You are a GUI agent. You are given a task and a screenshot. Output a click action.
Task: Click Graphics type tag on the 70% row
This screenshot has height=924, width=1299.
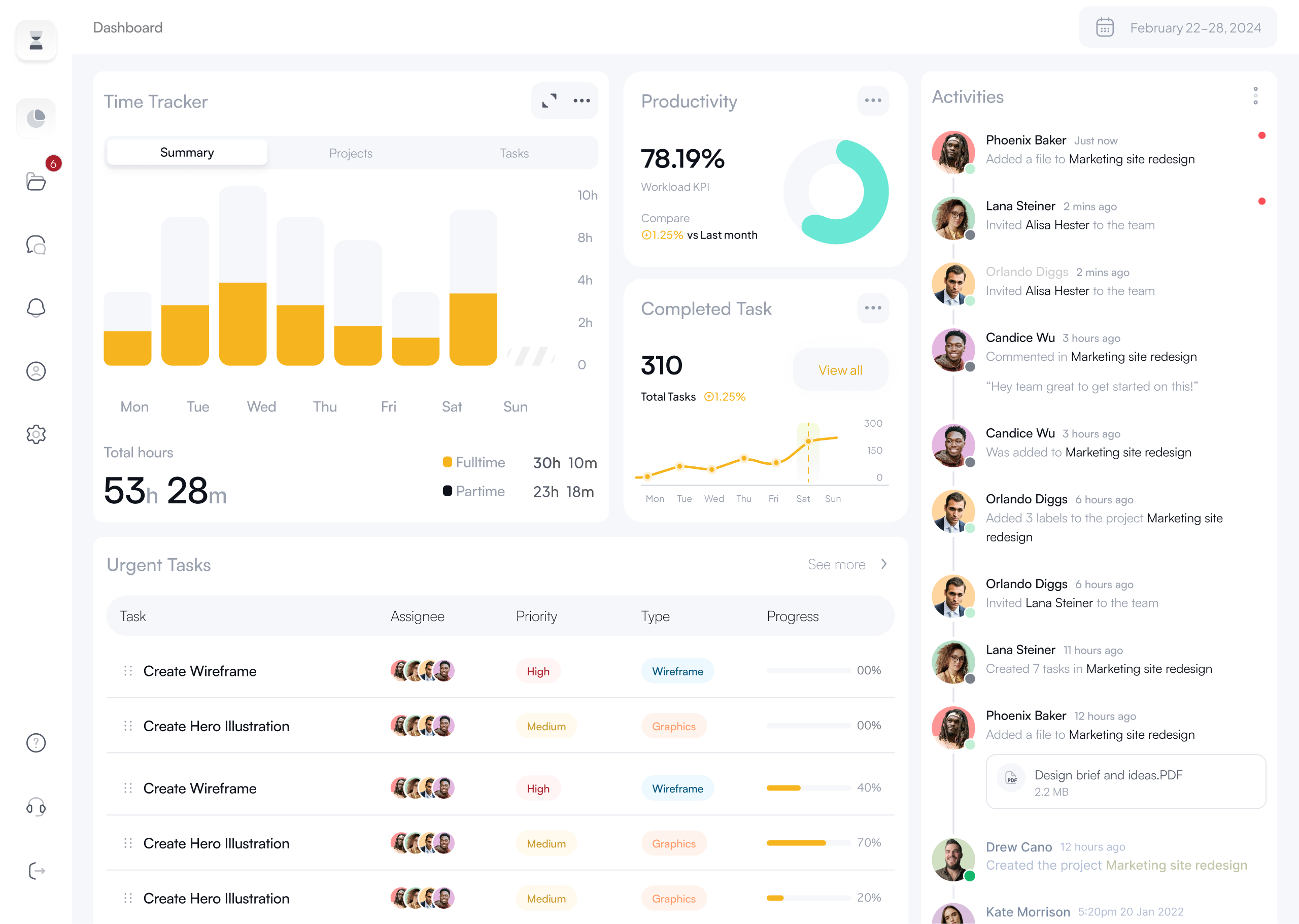(x=674, y=844)
